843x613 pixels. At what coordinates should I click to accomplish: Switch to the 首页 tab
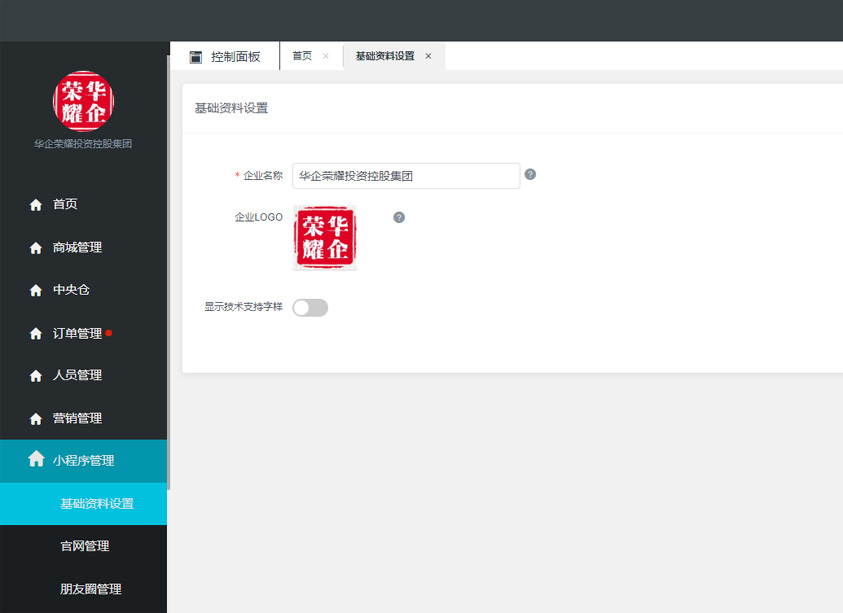click(x=302, y=57)
